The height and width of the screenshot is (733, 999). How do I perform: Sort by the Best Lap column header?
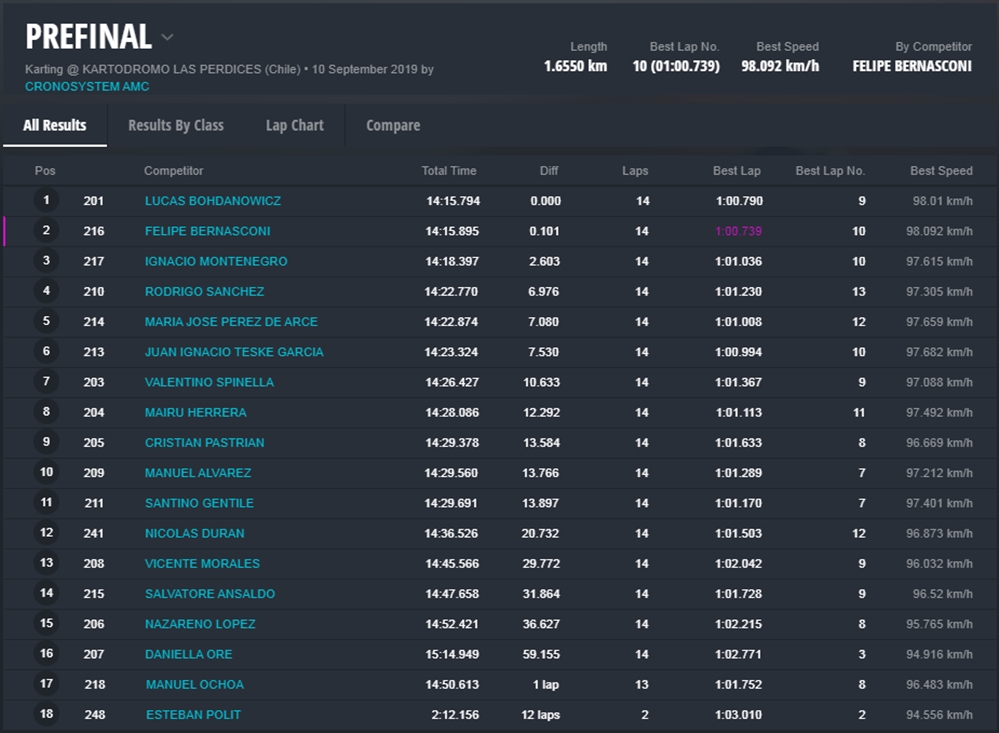736,171
